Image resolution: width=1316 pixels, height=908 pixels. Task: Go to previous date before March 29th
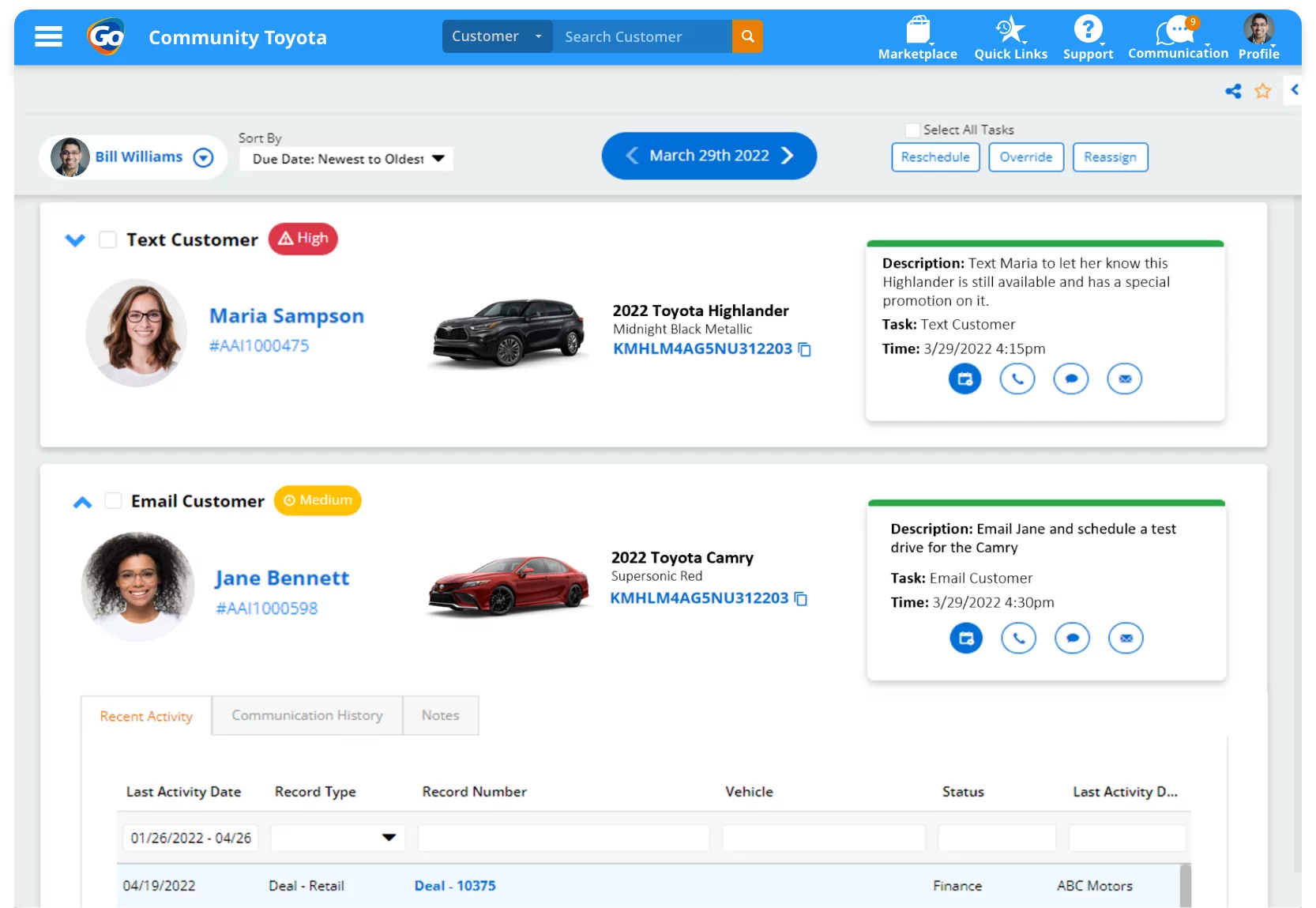pos(632,156)
